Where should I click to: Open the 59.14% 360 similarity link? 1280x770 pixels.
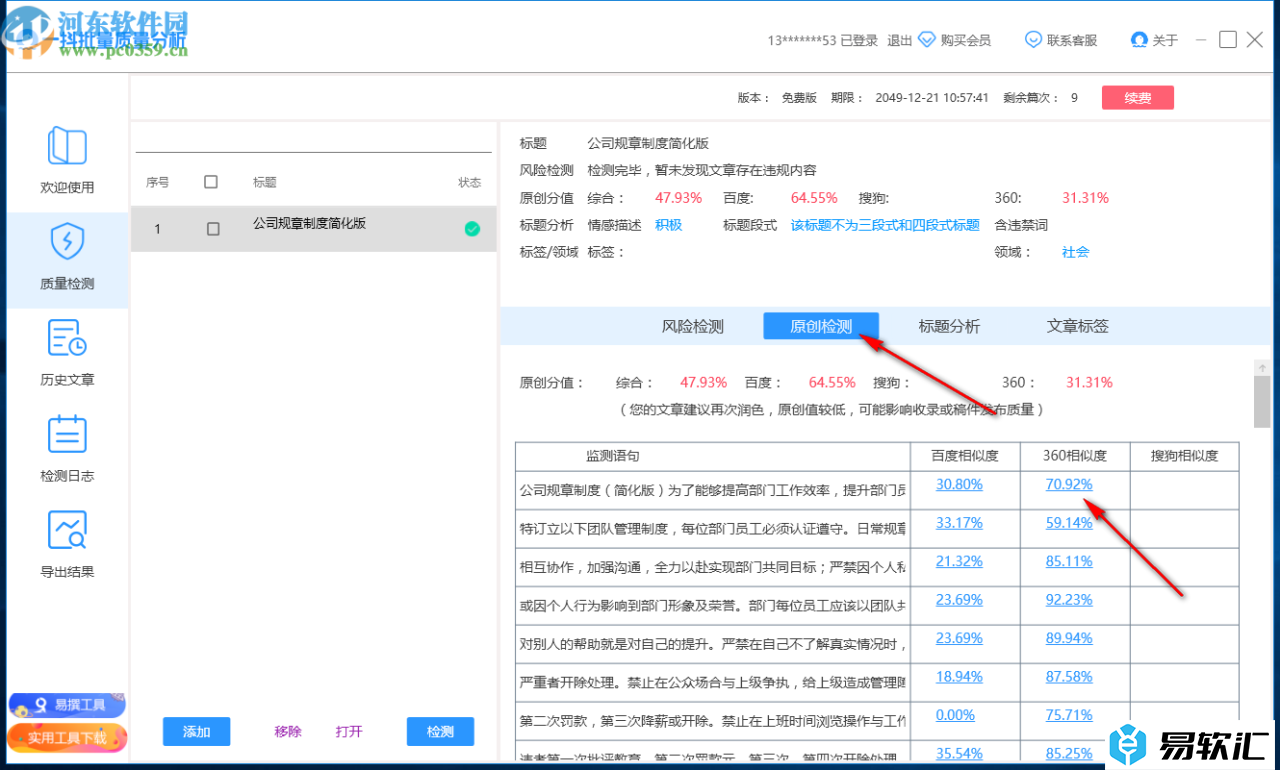(1069, 522)
